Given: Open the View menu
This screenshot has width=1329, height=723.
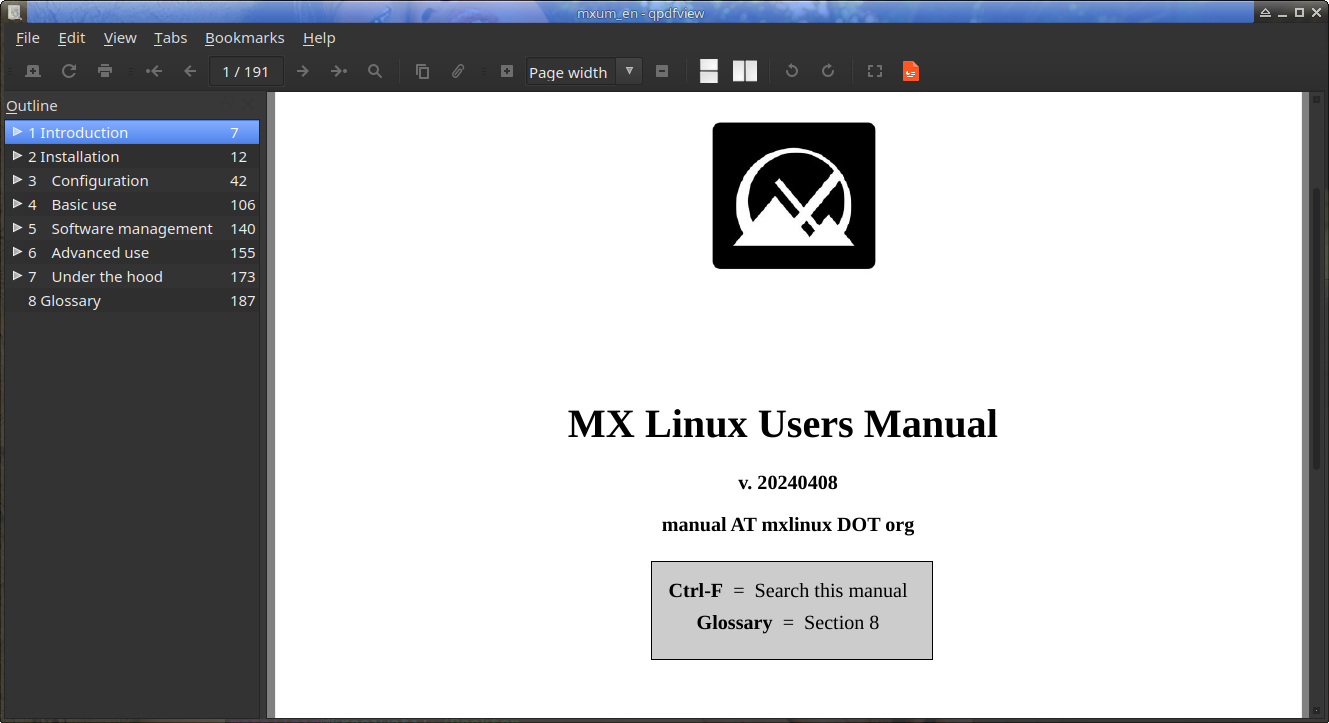Looking at the screenshot, I should click(x=120, y=38).
